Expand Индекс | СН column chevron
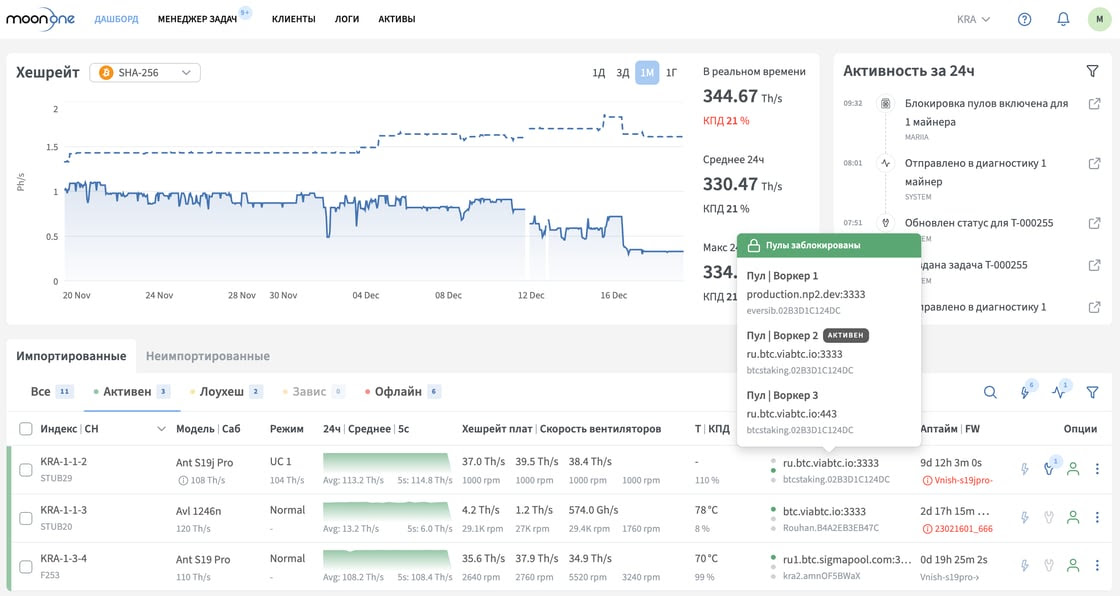 coord(161,429)
